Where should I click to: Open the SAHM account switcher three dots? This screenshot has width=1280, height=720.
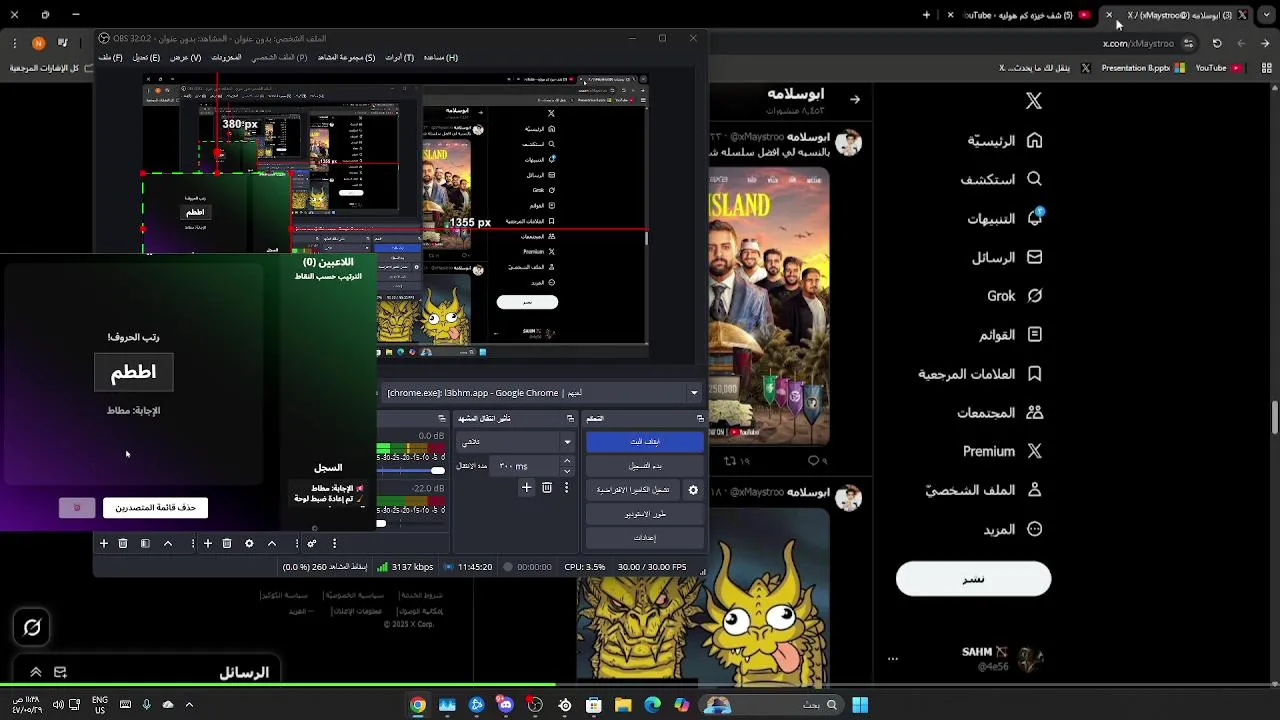[893, 659]
